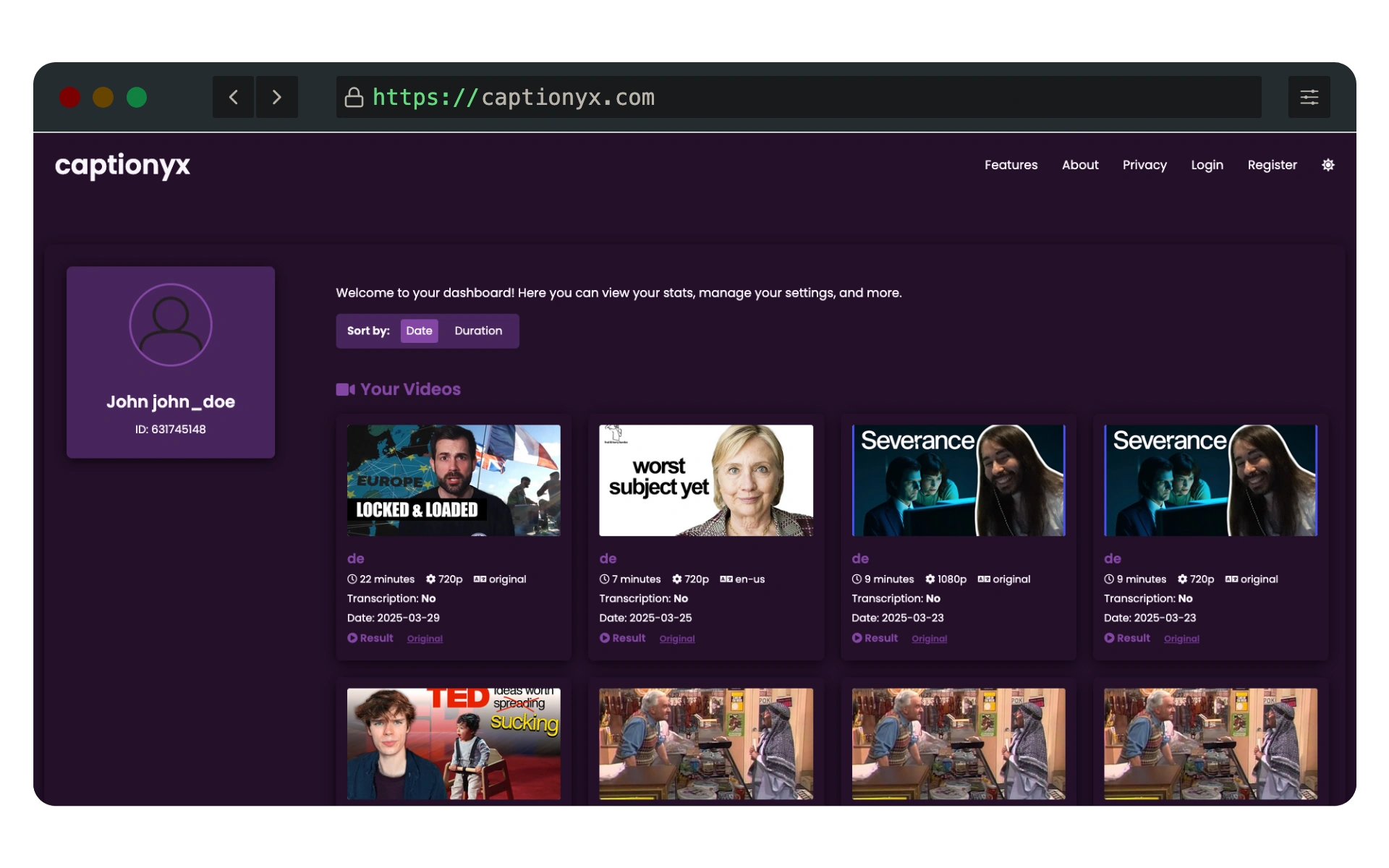Click the "de" title of the 7-minute video

tap(608, 558)
